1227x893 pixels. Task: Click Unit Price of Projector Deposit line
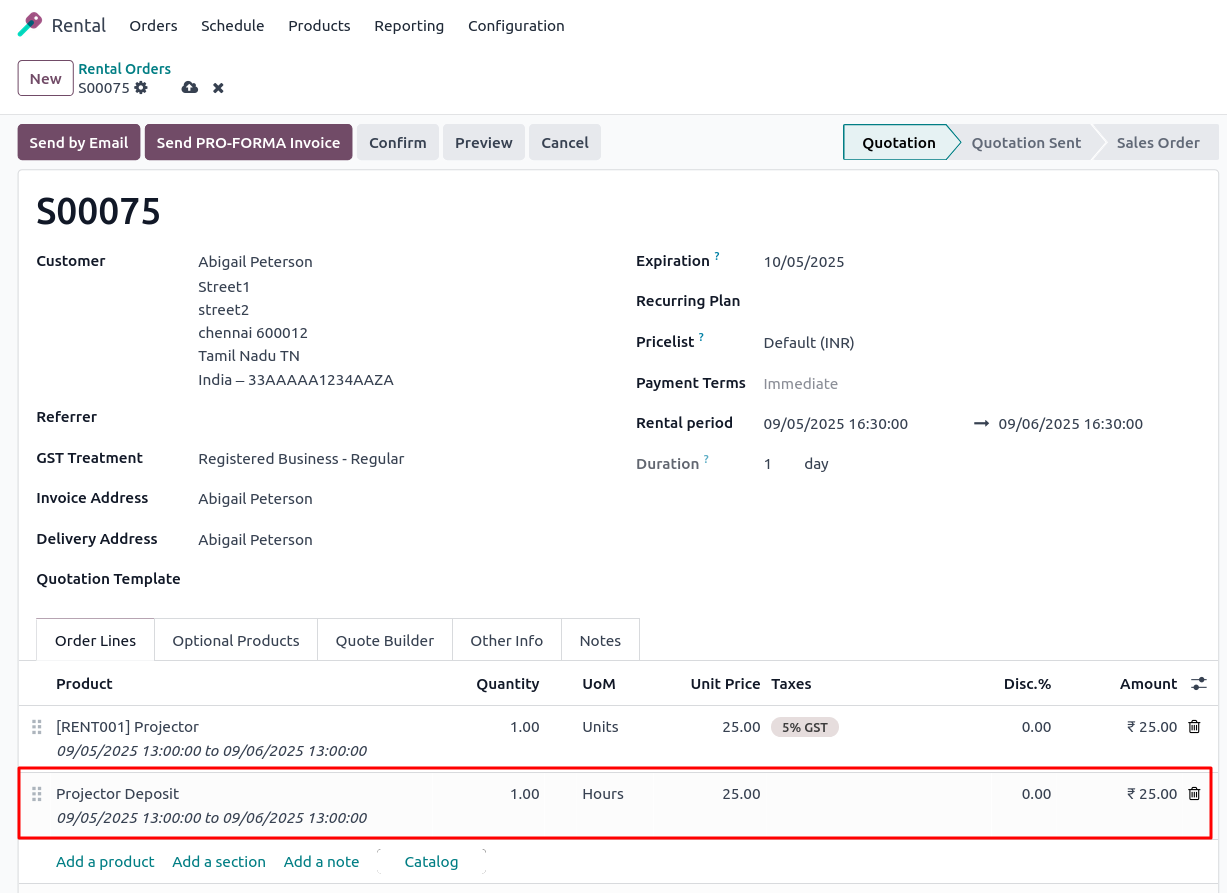(741, 794)
